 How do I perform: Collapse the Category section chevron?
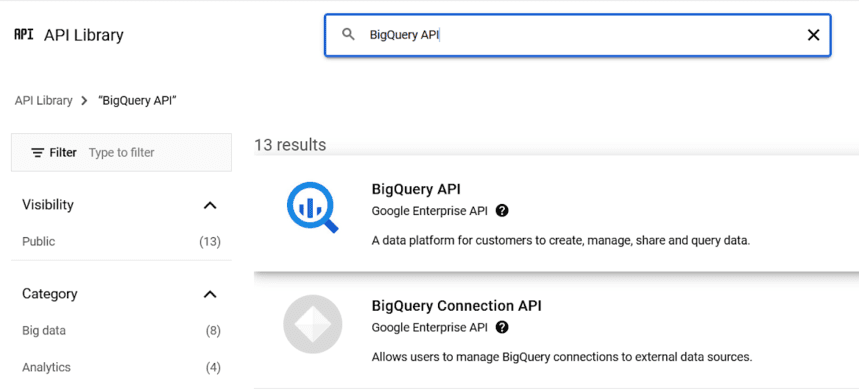coord(210,295)
